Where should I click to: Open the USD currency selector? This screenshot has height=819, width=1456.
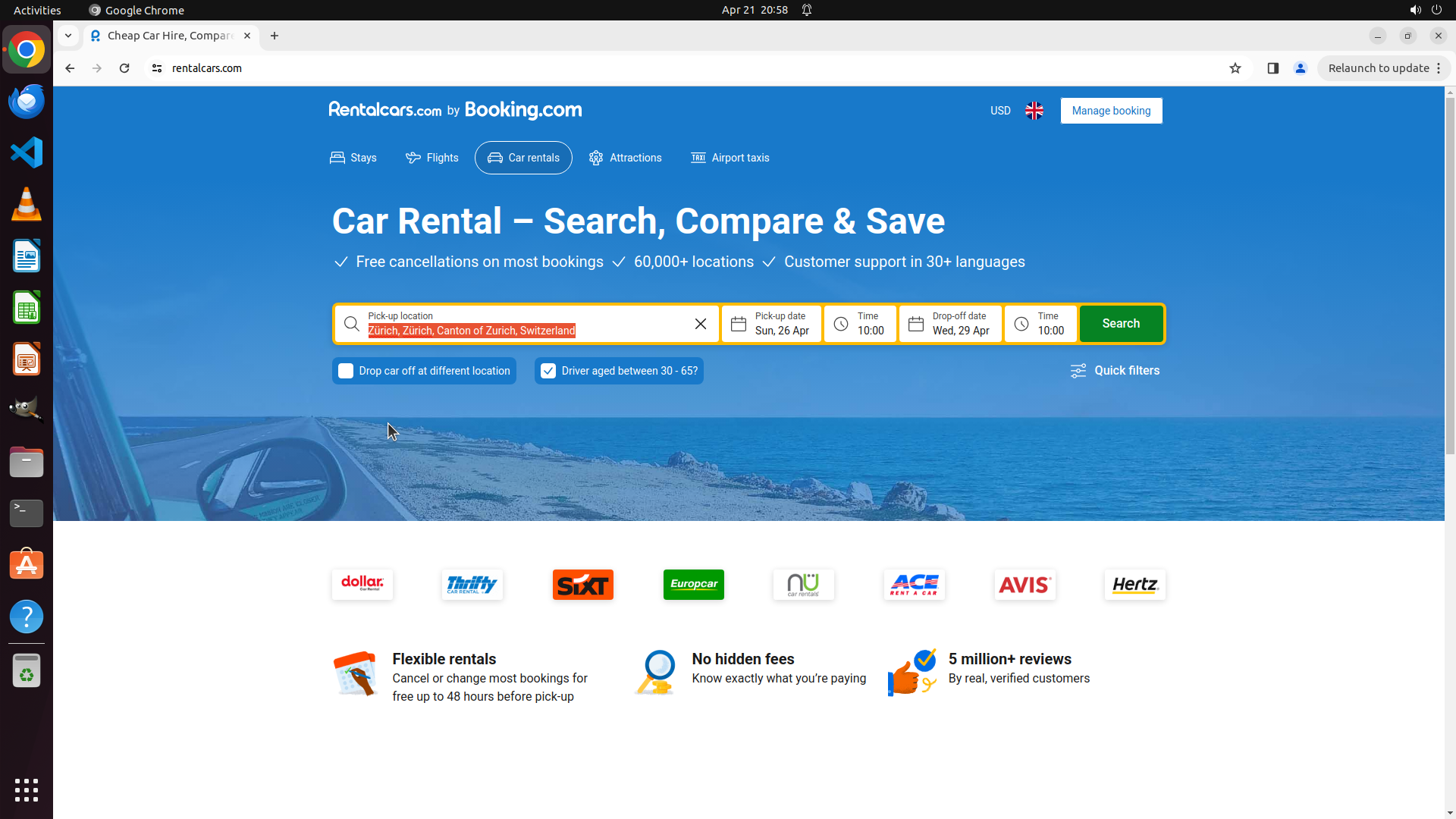1000,111
